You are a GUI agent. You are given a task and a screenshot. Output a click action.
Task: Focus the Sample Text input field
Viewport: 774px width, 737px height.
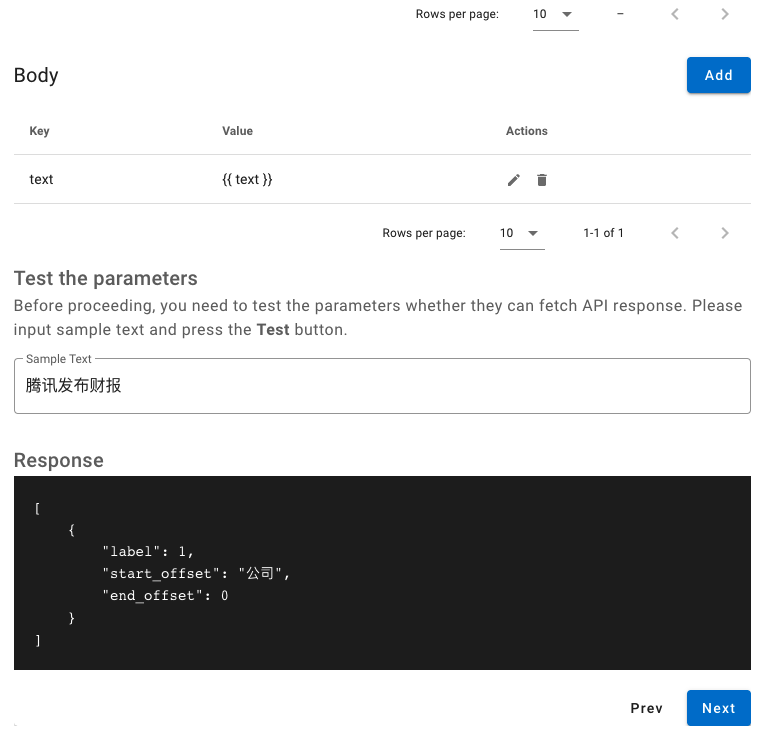coord(382,386)
